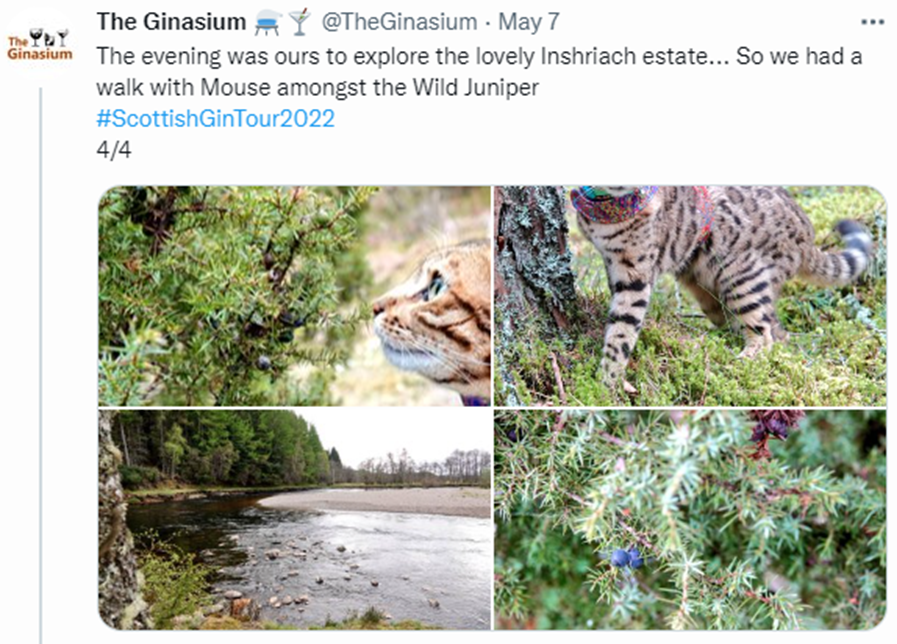Click The Ginasium profile avatar logo
897x644 pixels.
coord(40,44)
